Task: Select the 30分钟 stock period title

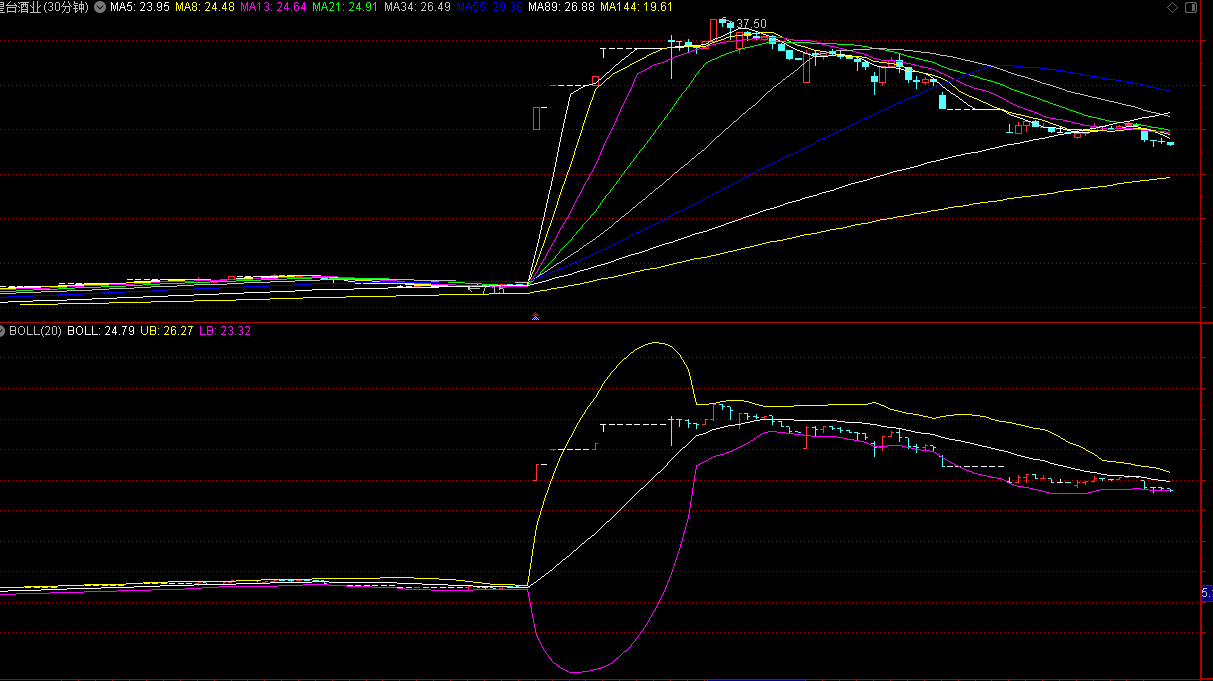Action: point(44,7)
